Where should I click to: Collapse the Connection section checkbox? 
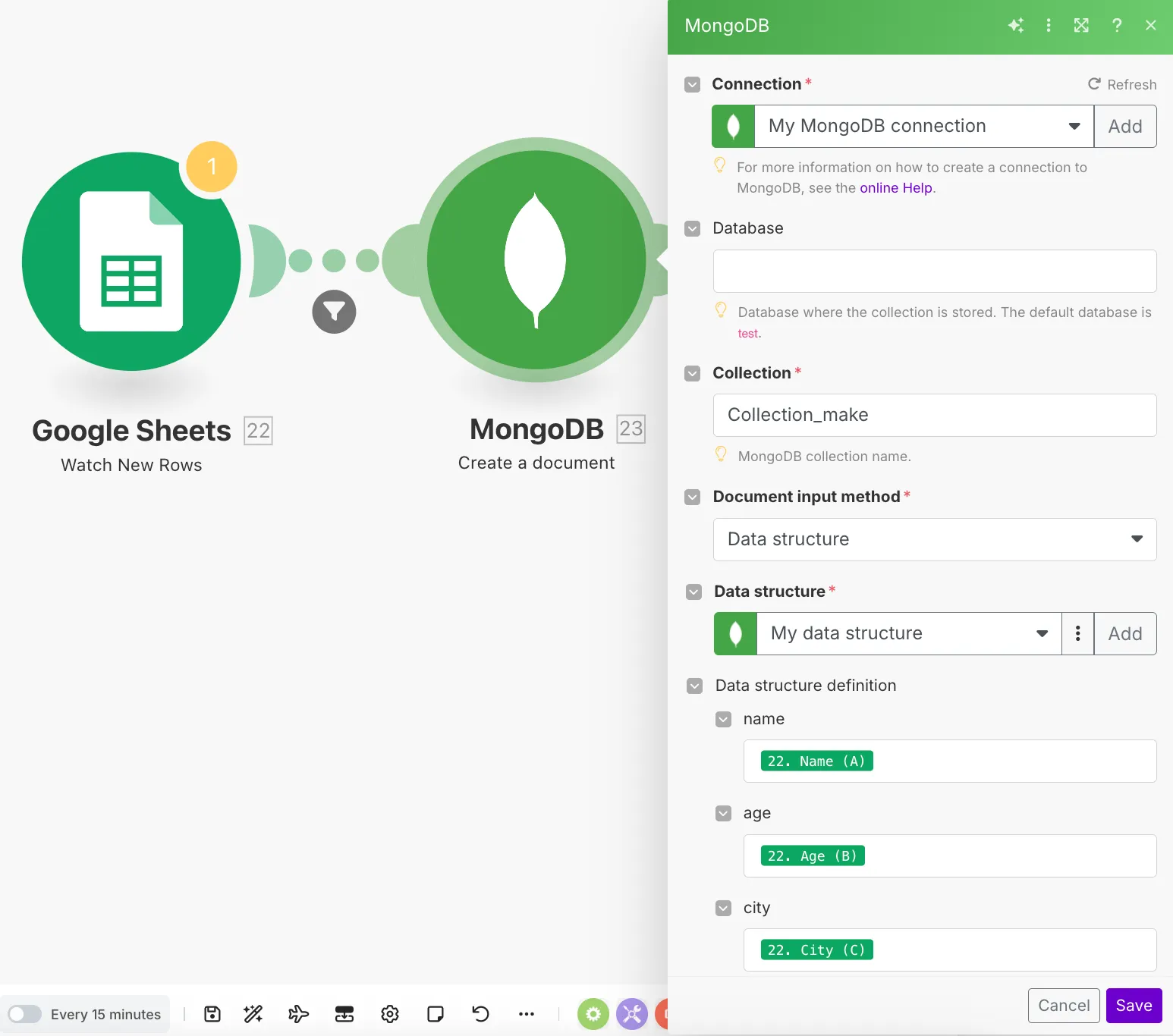coord(692,84)
